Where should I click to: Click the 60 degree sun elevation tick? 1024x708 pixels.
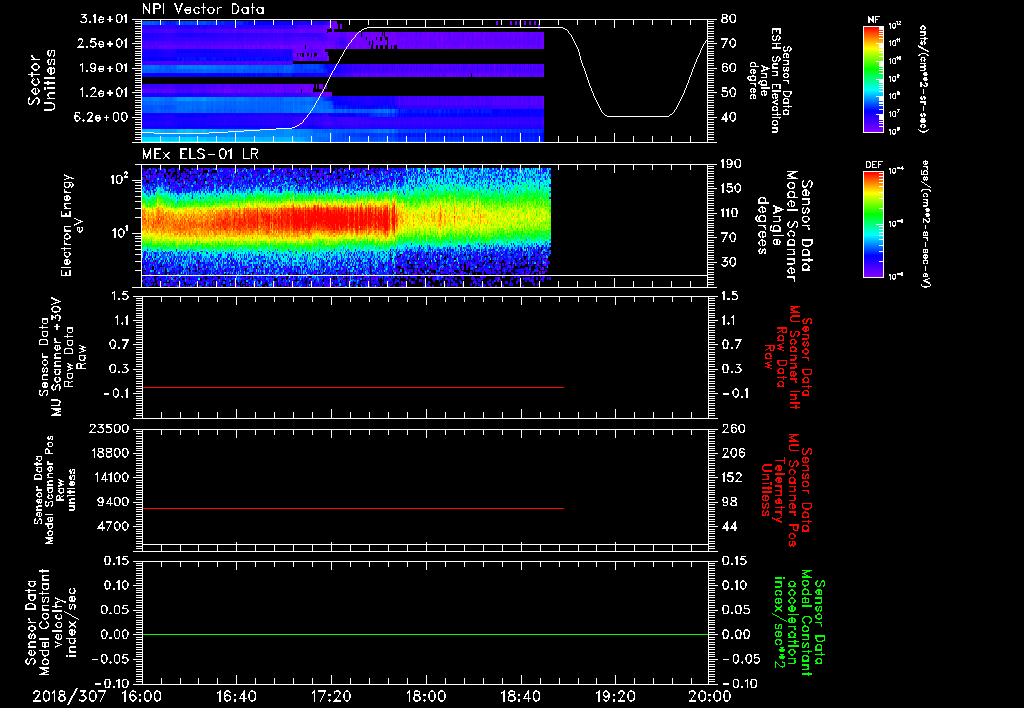click(729, 68)
